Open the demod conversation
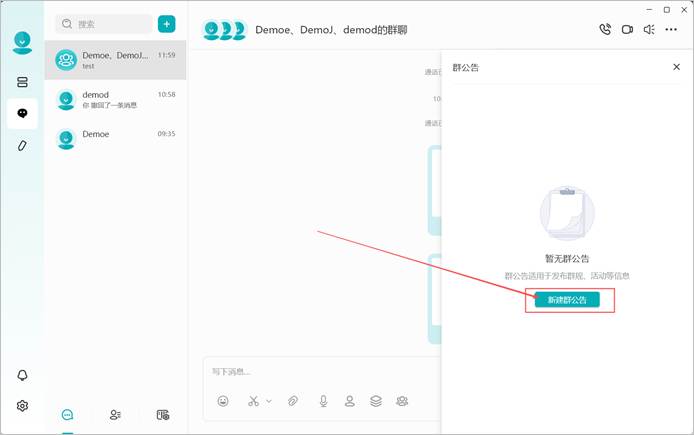Viewport: 694px width, 435px height. point(116,99)
